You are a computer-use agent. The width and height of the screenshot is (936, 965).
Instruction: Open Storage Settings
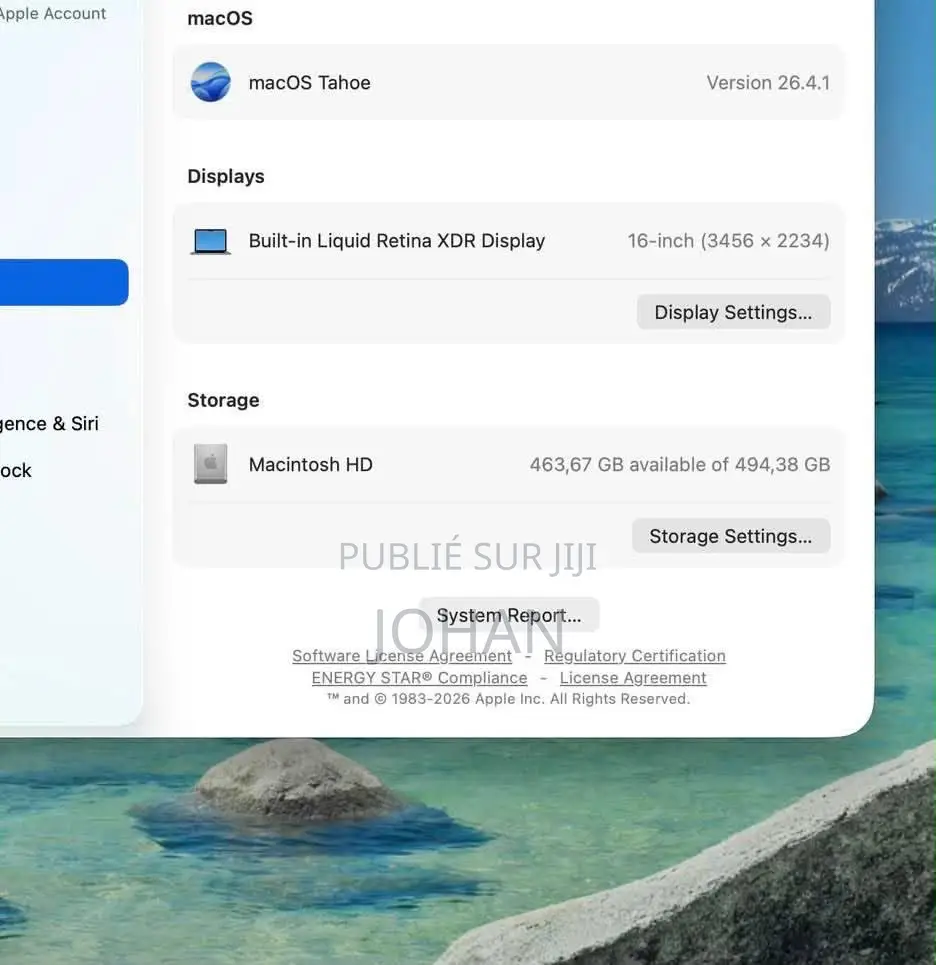tap(731, 536)
